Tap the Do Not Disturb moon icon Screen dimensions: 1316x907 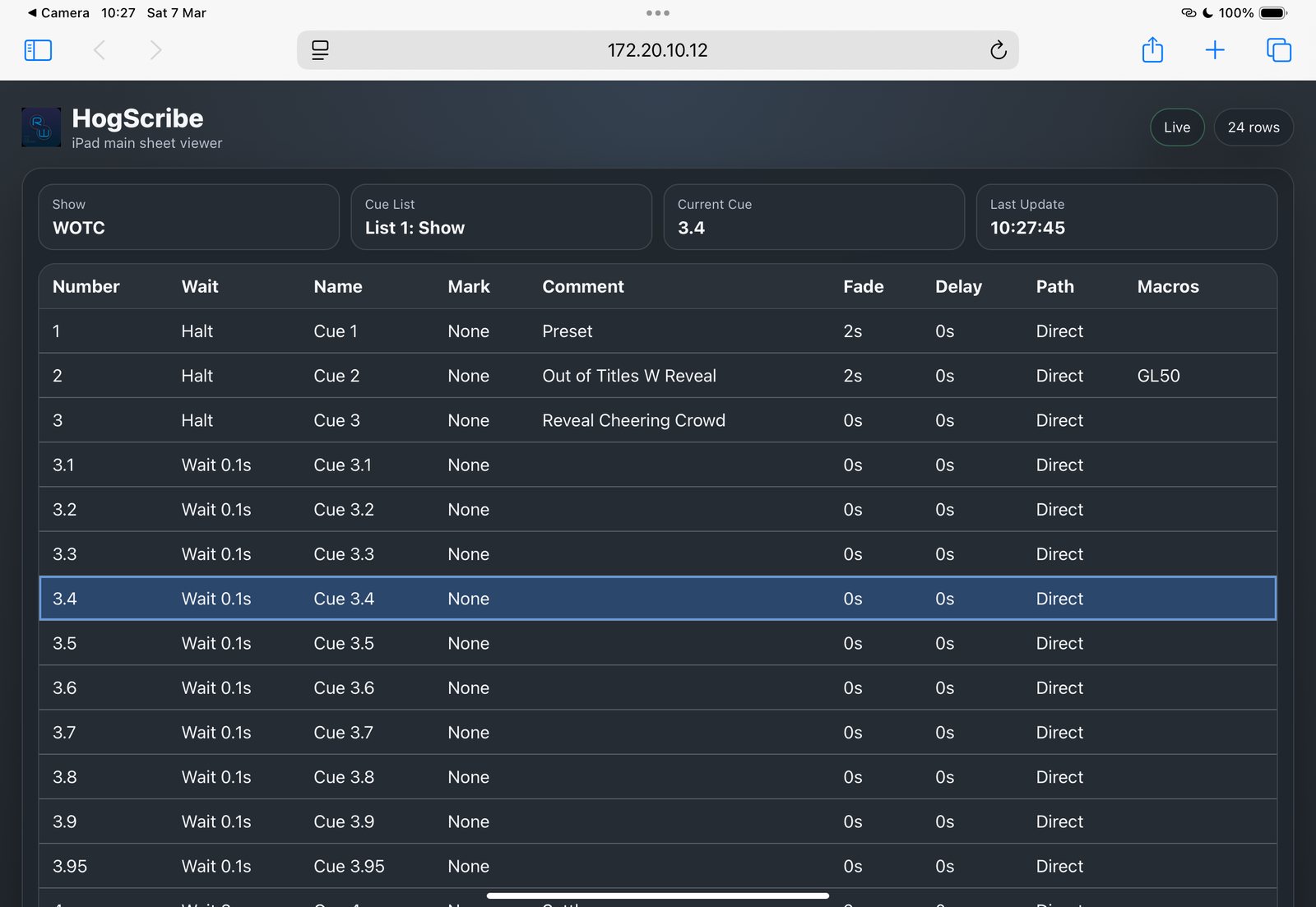[x=1207, y=13]
